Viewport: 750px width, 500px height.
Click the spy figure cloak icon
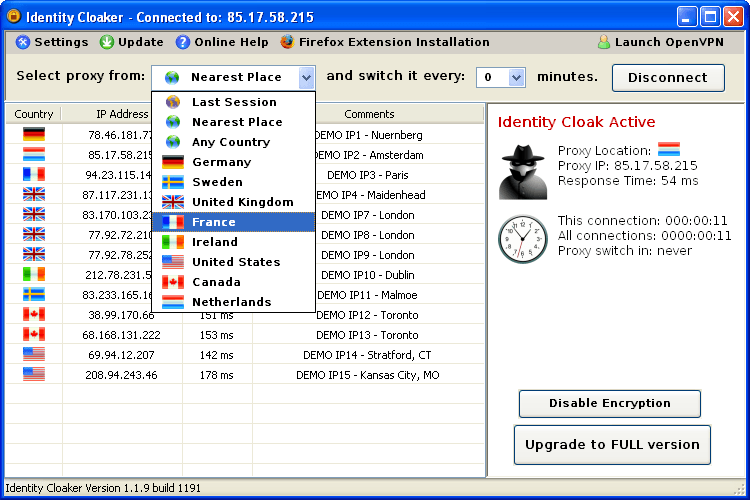click(523, 172)
